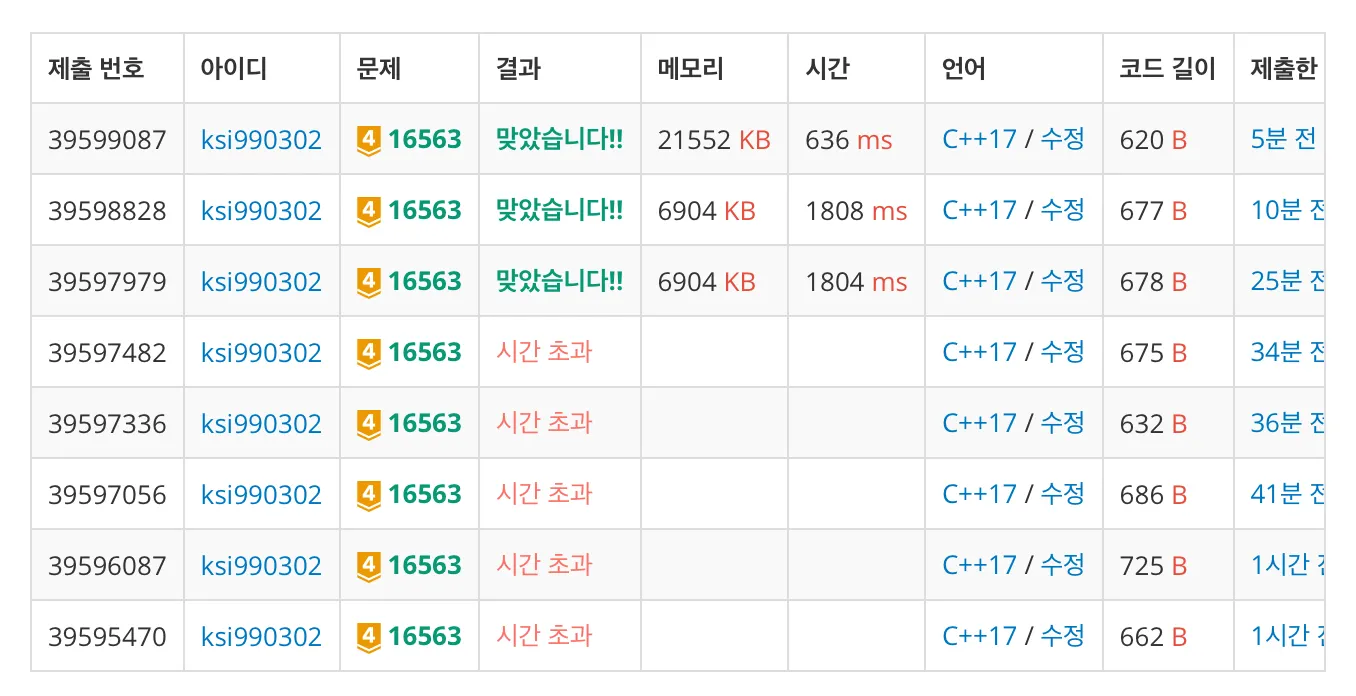
Task: Open problem 16563 link in row 39597979
Action: coord(425,282)
